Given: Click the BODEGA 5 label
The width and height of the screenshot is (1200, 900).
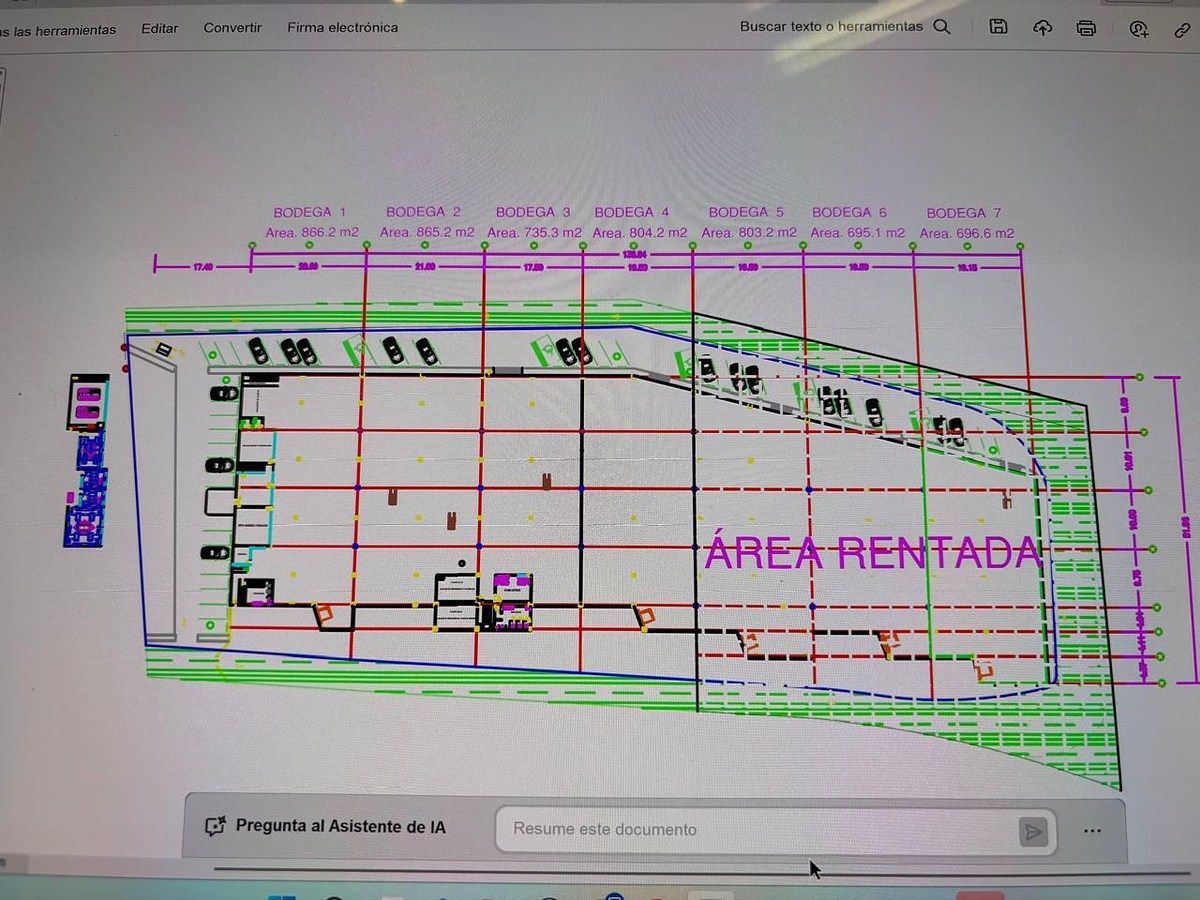Looking at the screenshot, I should [746, 212].
